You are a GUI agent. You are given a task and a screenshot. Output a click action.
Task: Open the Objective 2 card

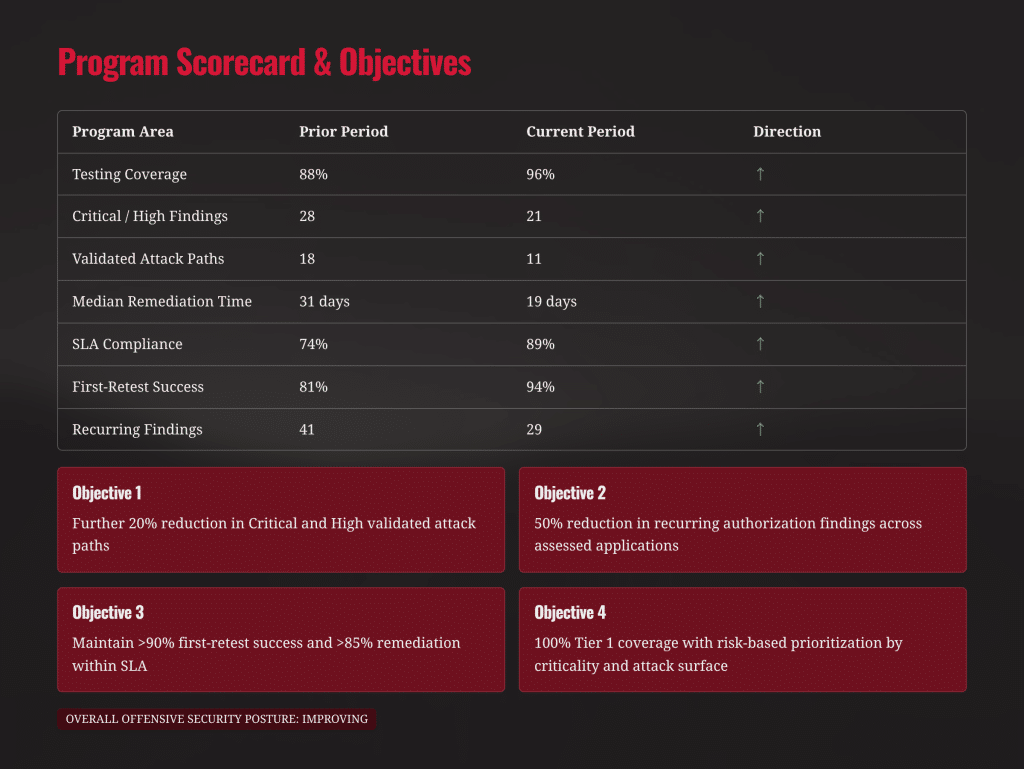(x=743, y=520)
